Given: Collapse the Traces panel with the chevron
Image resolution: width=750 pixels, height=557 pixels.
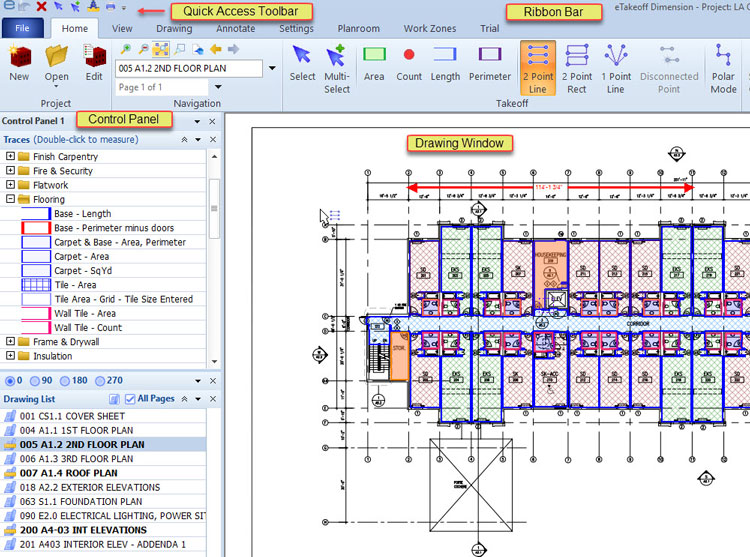Looking at the screenshot, I should tap(184, 140).
